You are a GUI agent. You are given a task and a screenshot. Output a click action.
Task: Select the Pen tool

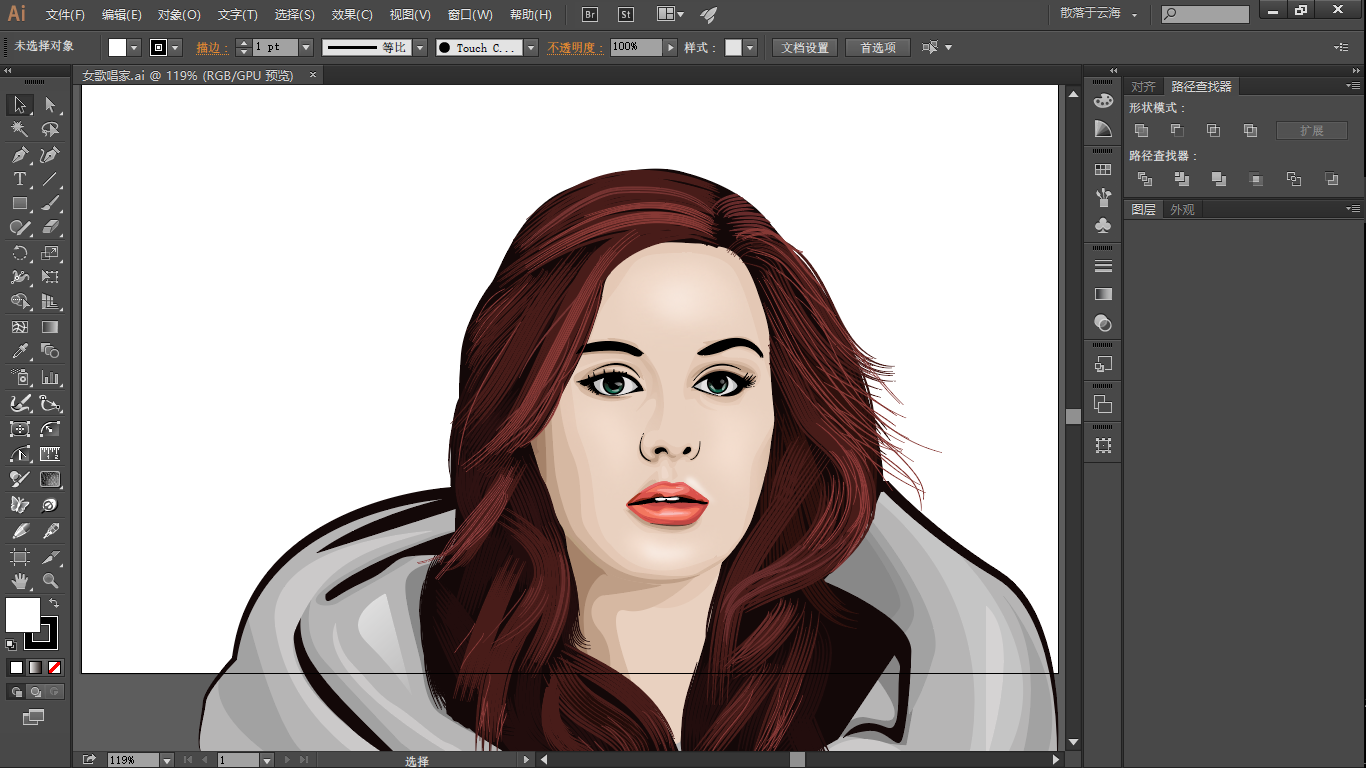tap(19, 155)
